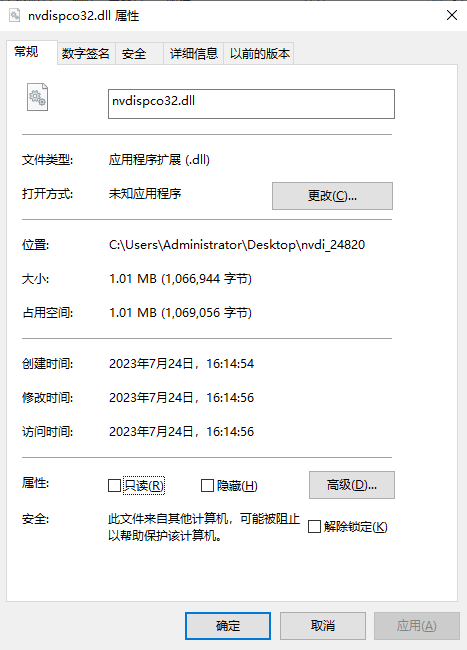467x650 pixels.
Task: Click the 打开方式 label
Action: point(47,194)
